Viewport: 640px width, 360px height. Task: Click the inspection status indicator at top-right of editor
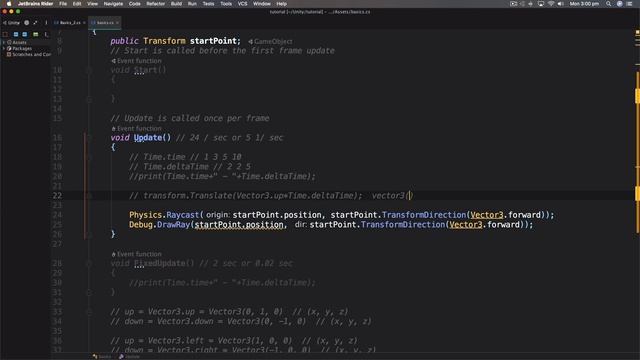click(x=637, y=32)
